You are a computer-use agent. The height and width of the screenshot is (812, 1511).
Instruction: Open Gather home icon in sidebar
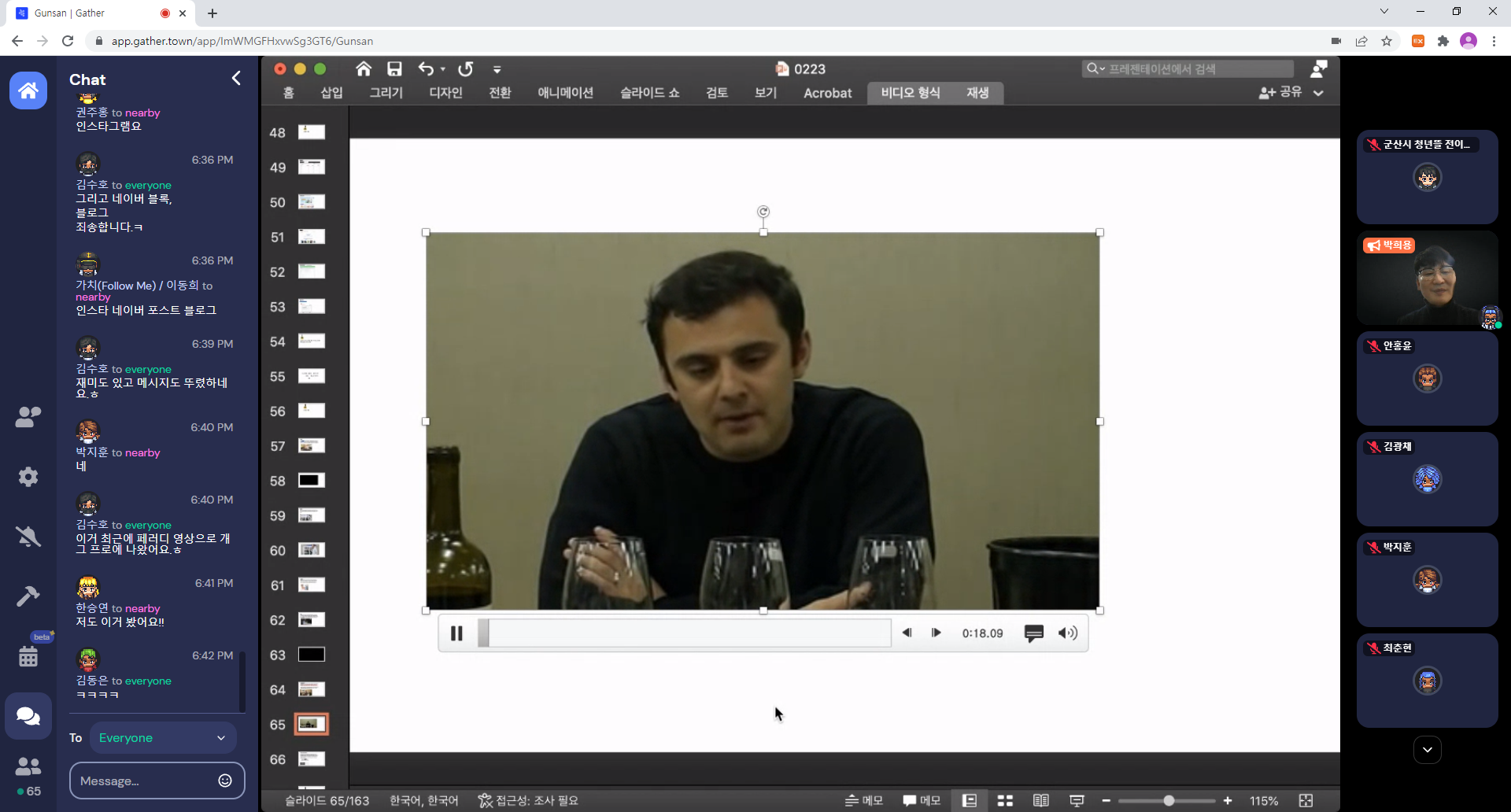tap(28, 90)
